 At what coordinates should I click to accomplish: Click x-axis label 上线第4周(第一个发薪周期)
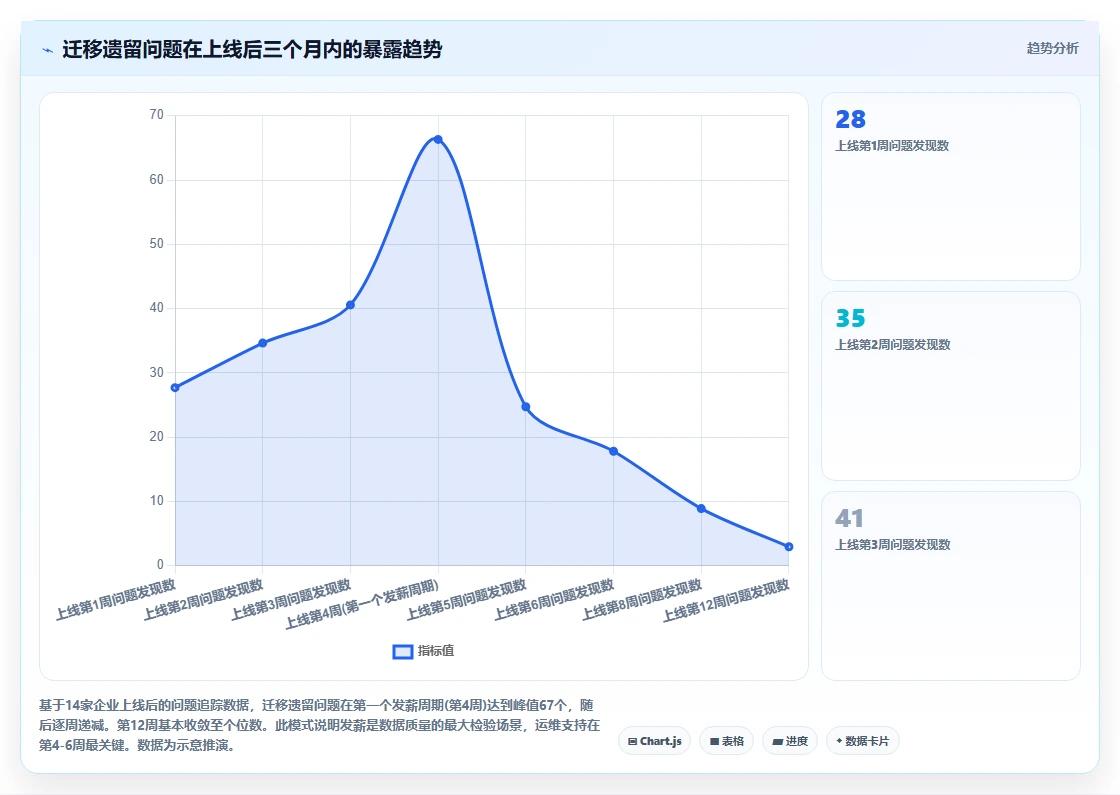pyautogui.click(x=361, y=605)
